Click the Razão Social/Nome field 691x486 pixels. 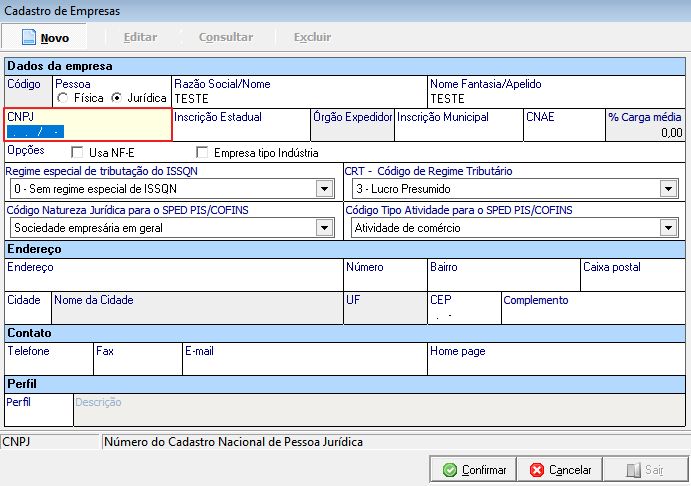click(x=298, y=99)
